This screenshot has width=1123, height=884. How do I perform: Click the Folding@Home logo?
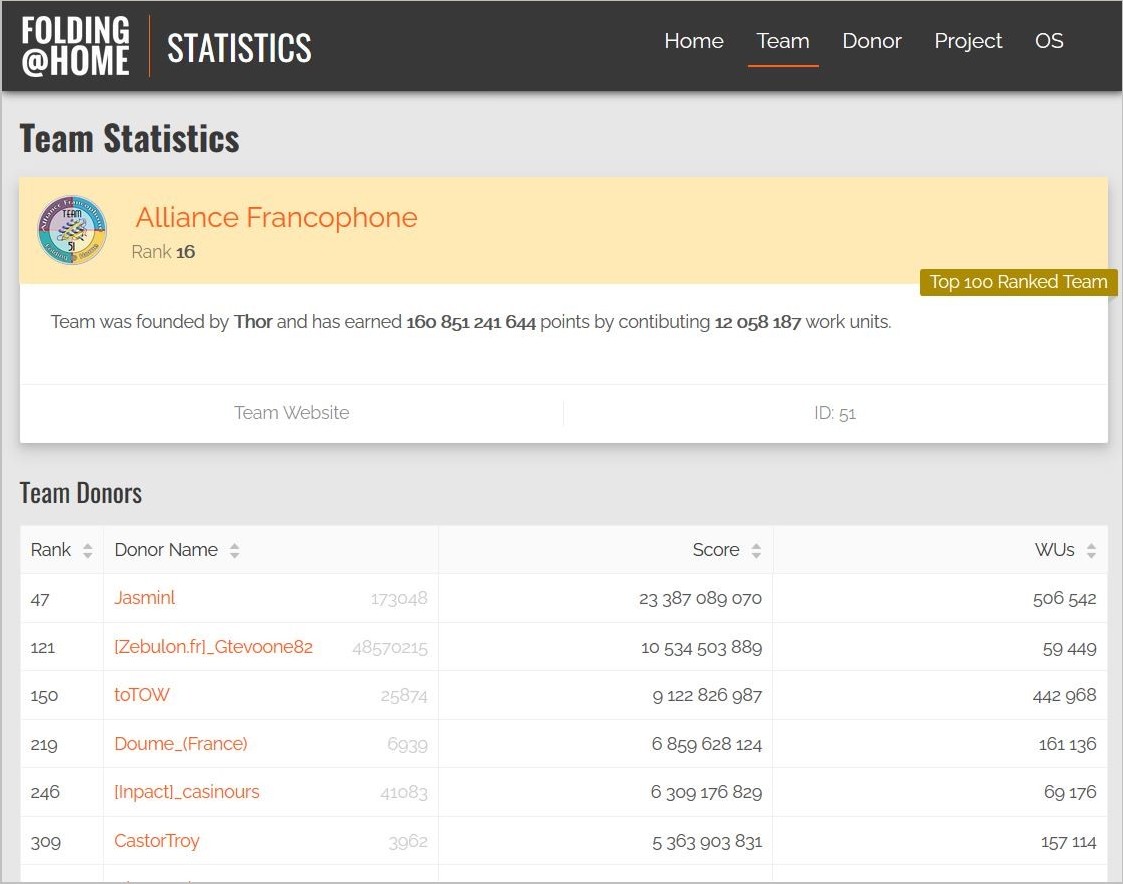pos(76,46)
